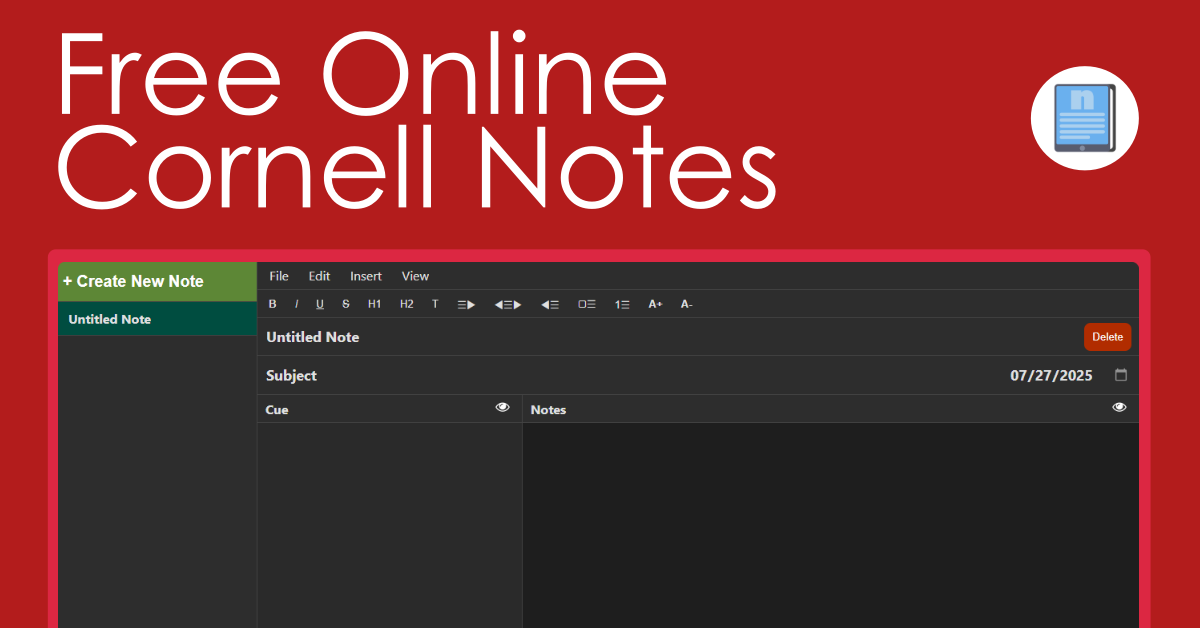The height and width of the screenshot is (628, 1200).
Task: Apply bold formatting from the toolbar
Action: [272, 304]
